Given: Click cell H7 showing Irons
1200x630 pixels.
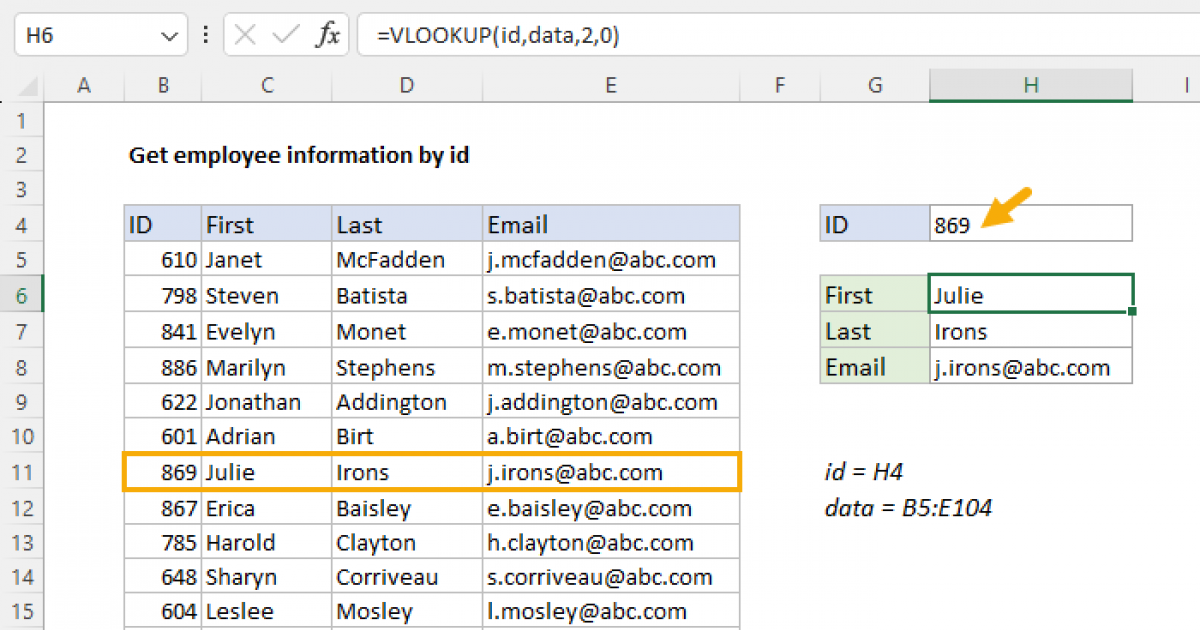Looking at the screenshot, I should coord(1031,331).
